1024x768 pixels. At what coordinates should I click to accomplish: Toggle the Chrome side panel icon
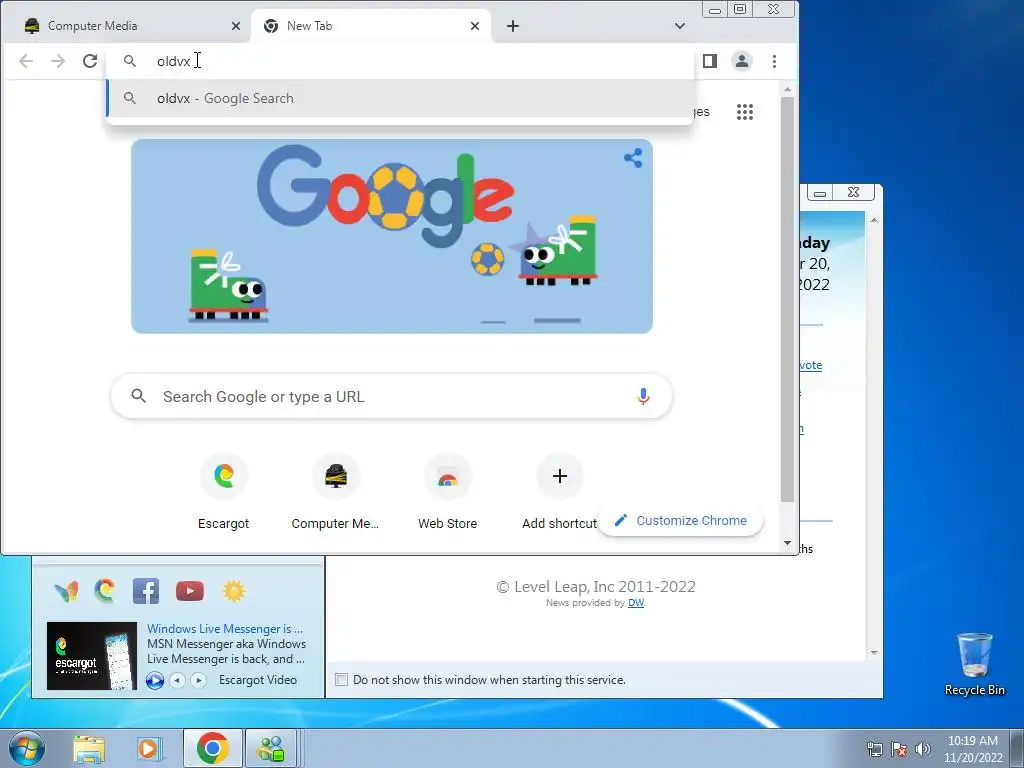tap(710, 61)
